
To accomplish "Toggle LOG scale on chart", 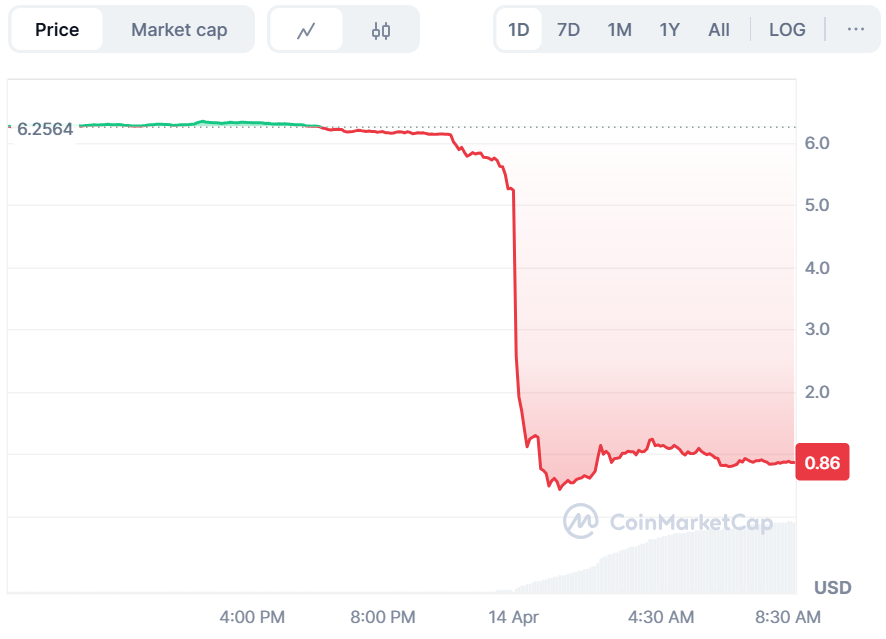I will pos(787,30).
